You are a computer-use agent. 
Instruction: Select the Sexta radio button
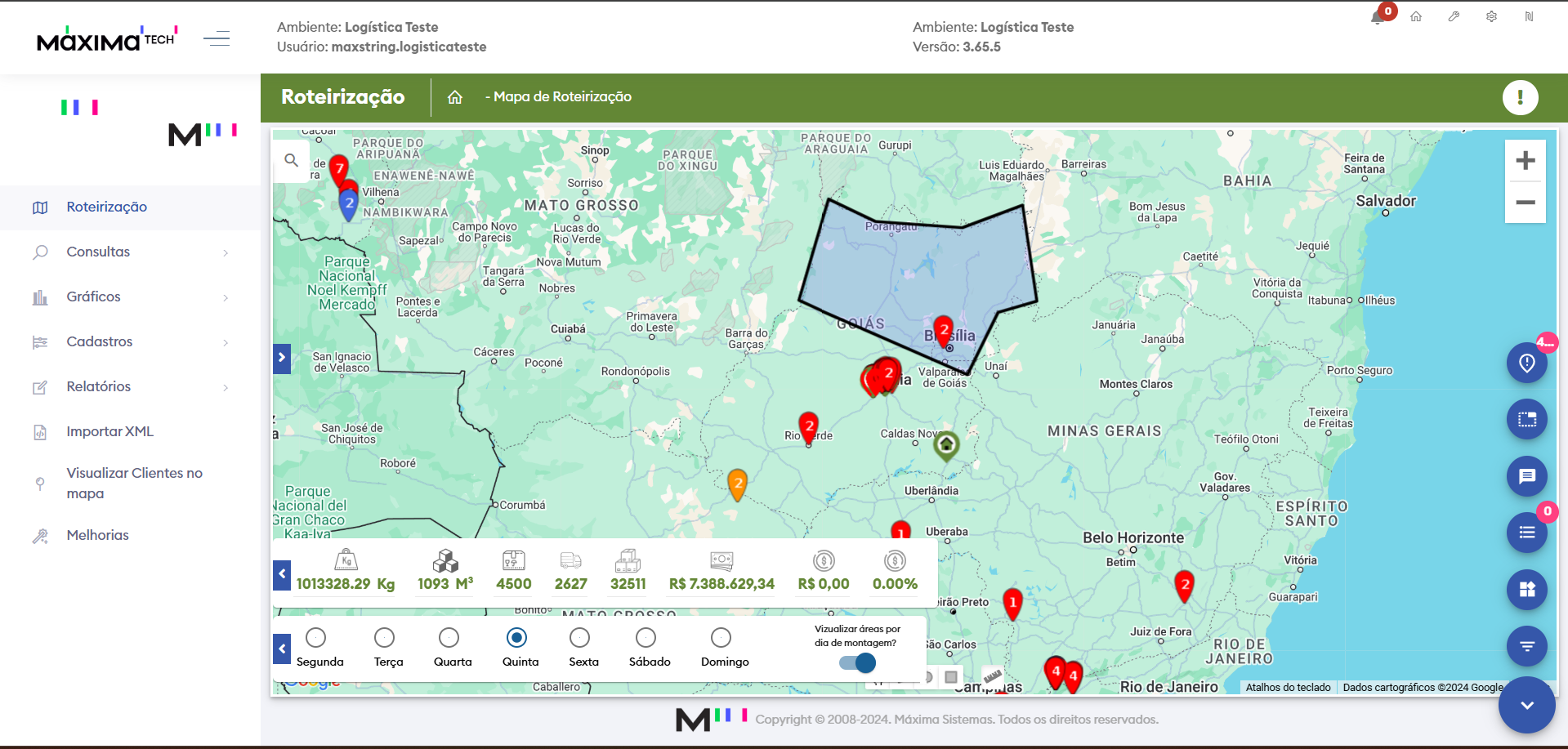click(579, 637)
